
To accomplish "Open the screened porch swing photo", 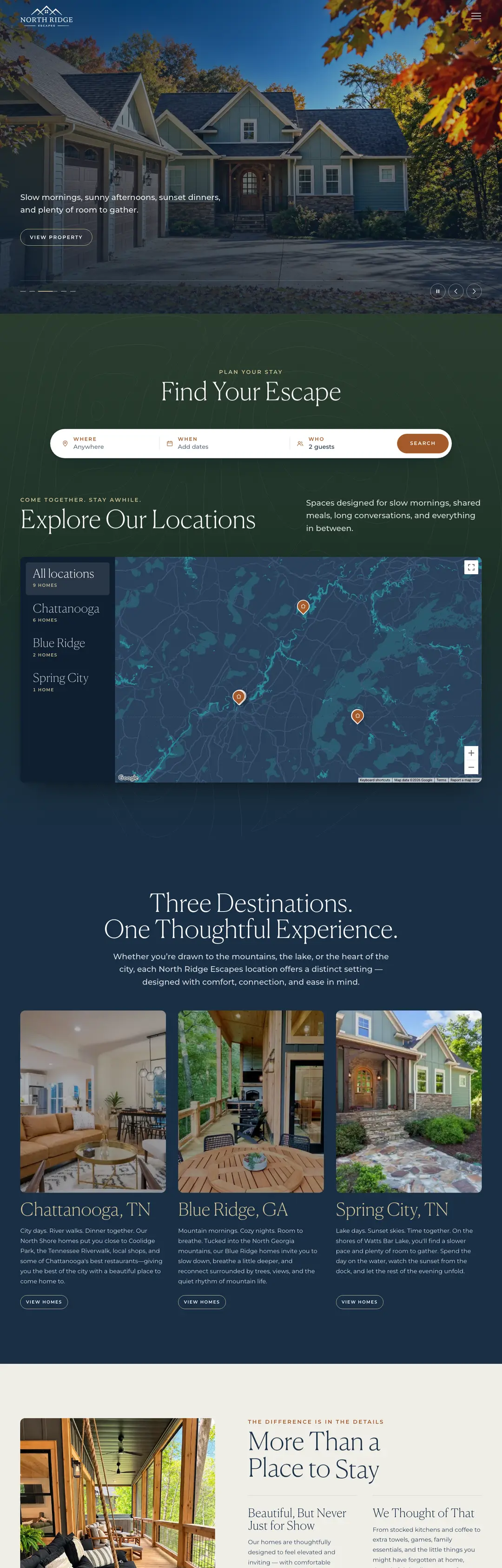I will tap(118, 1493).
